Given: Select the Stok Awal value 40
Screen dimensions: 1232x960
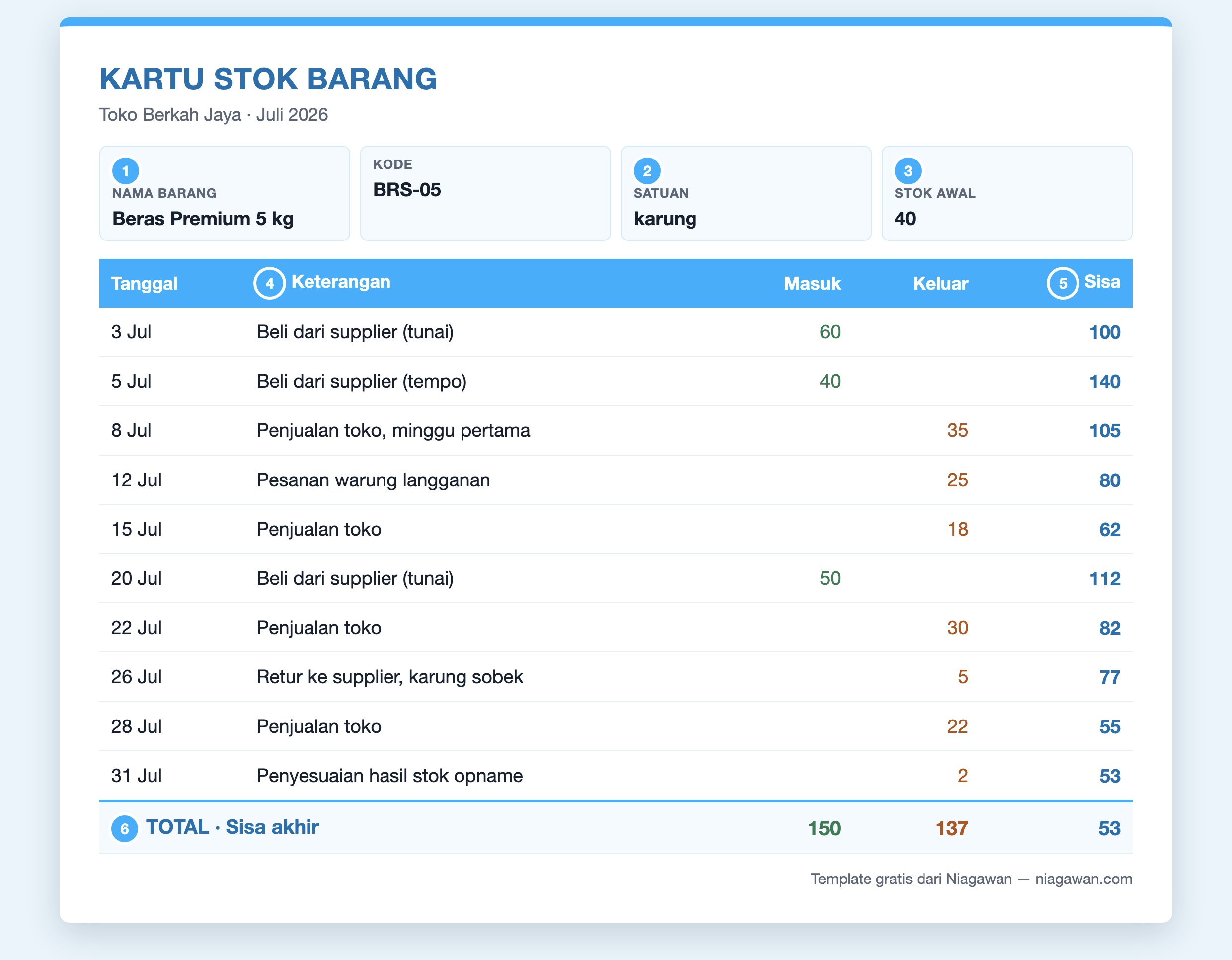Looking at the screenshot, I should click(x=905, y=219).
